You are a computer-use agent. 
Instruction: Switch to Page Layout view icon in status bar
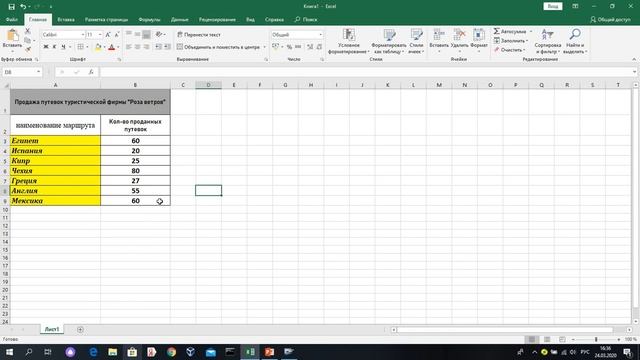[x=547, y=339]
